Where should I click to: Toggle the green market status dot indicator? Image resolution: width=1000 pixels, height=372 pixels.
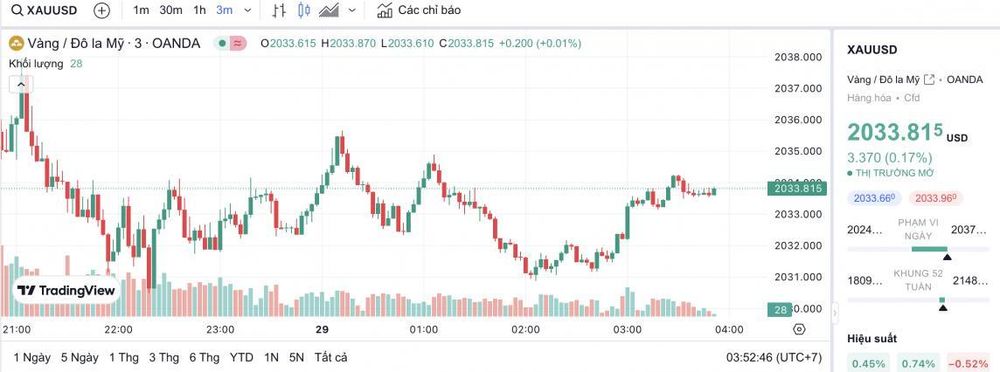(x=221, y=43)
